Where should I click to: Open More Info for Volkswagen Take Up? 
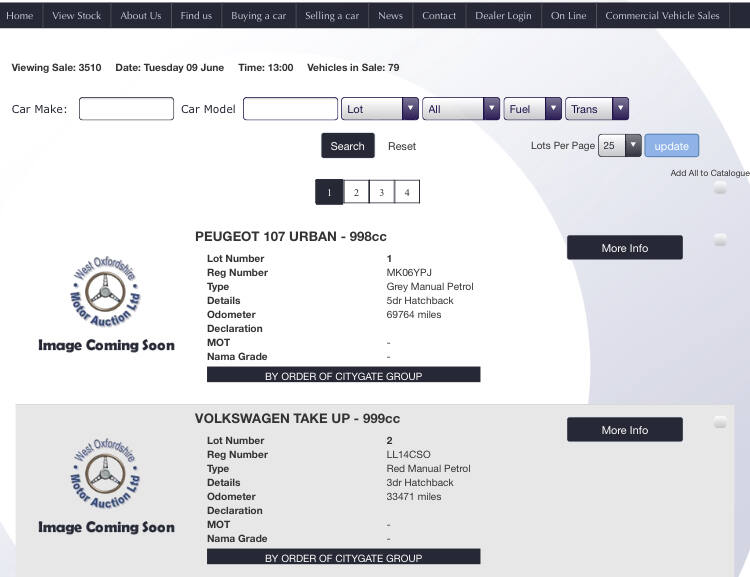click(x=625, y=429)
